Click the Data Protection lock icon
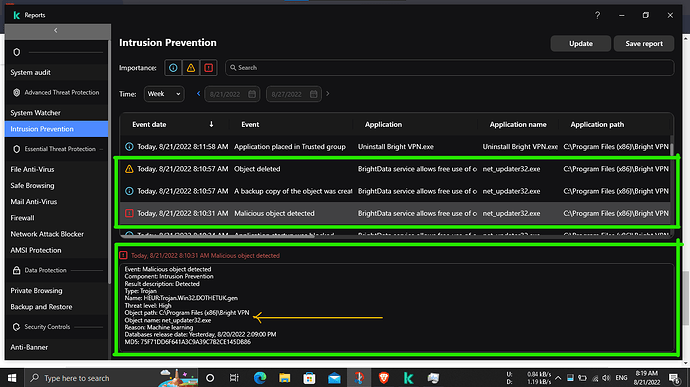Image resolution: width=690 pixels, height=387 pixels. tap(17, 270)
